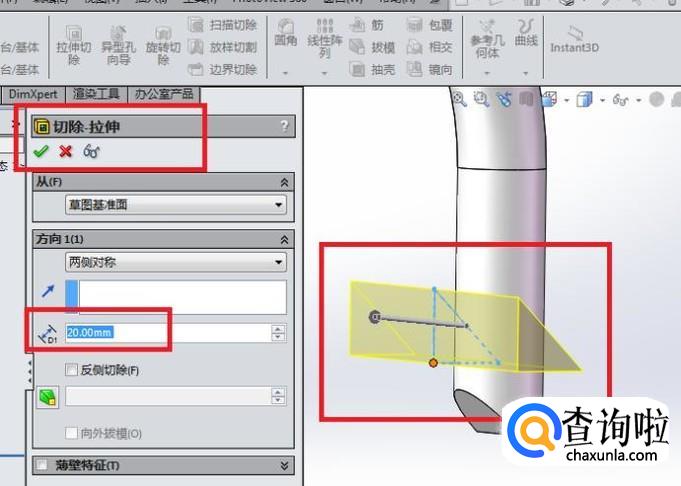Enable 反侧切除 flip side to cut
Screen dimensions: 681x486
pyautogui.click(x=71, y=370)
